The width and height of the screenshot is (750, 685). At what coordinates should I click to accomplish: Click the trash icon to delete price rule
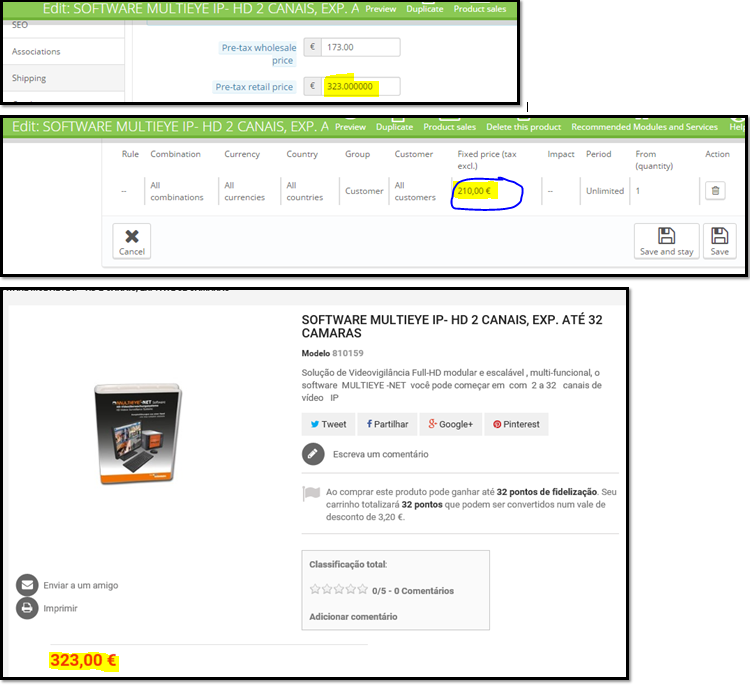(x=715, y=191)
